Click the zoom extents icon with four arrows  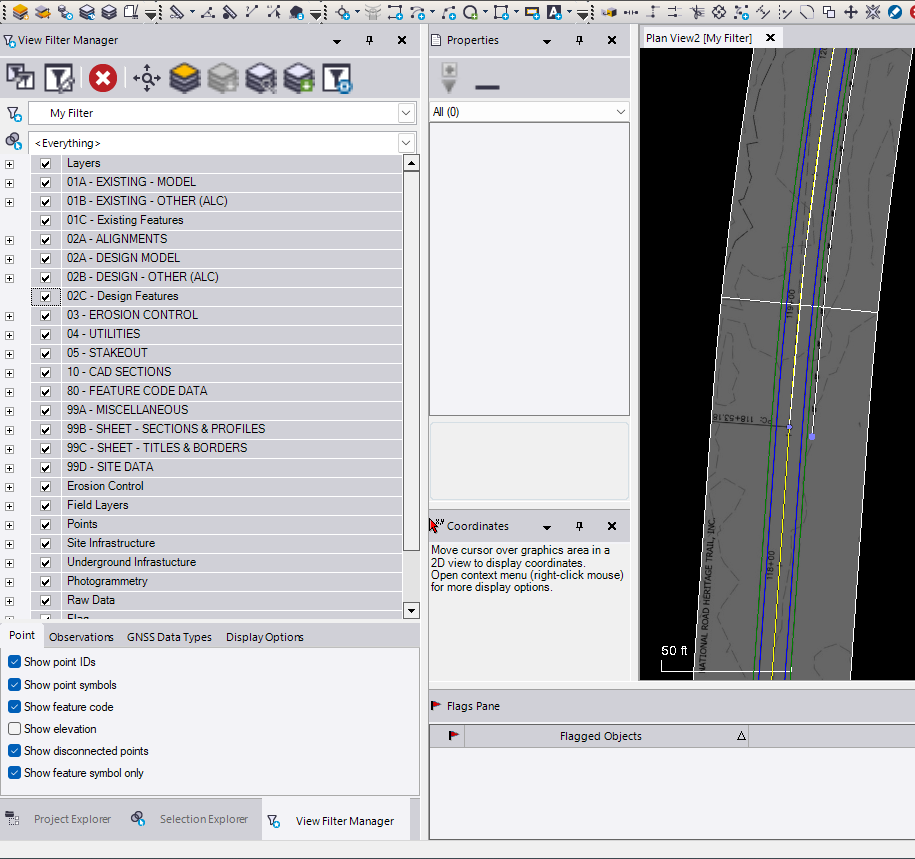(147, 78)
